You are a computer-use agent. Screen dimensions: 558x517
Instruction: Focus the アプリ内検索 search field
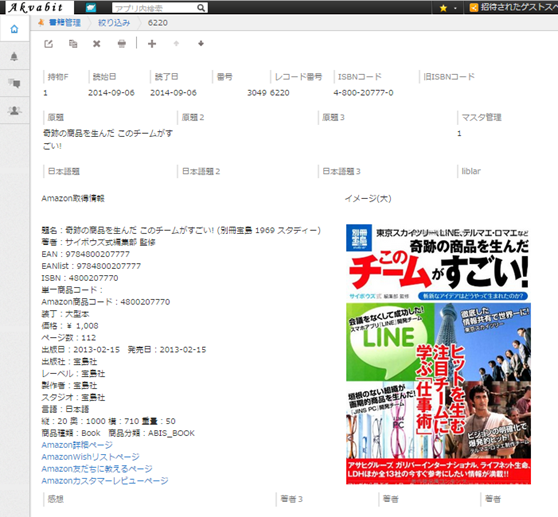coord(154,8)
